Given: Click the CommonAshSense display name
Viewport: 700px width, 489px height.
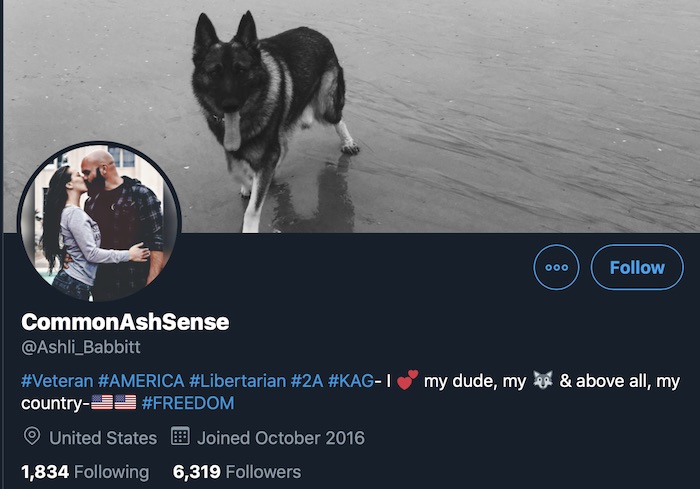Looking at the screenshot, I should [x=125, y=322].
